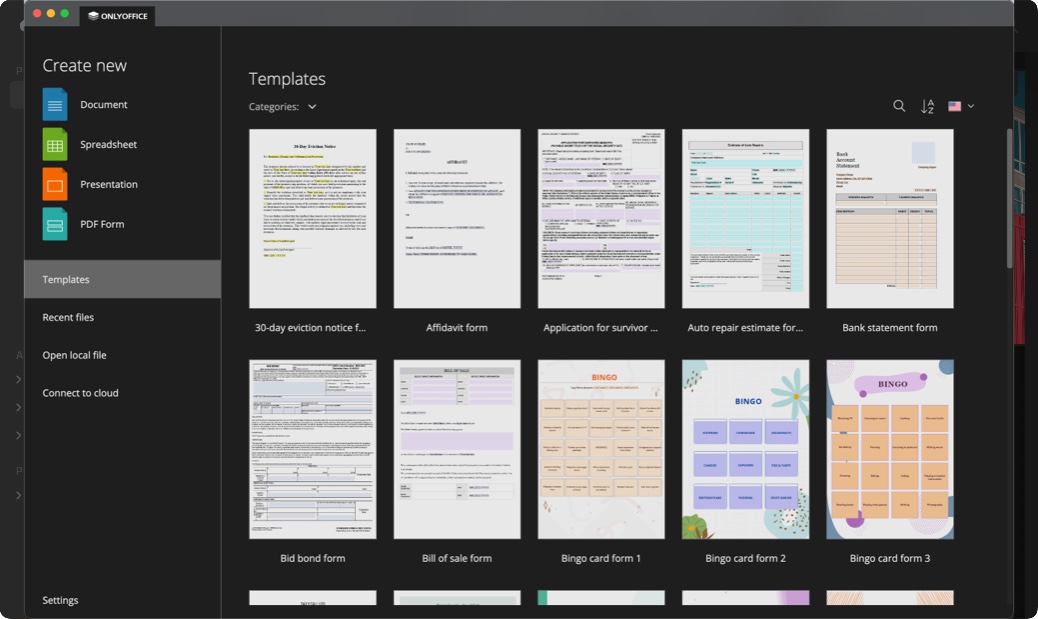Click the 'Bank statement form' caption
Screen dimensions: 1038x619
click(890, 328)
